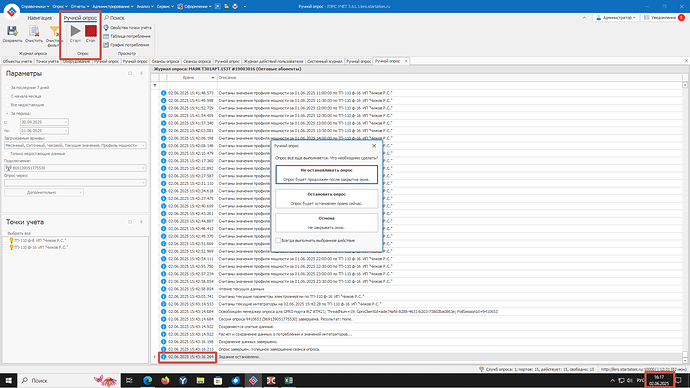Select the С начала месяца radio option
Screen dimensions: 690x388
click(x=7, y=96)
